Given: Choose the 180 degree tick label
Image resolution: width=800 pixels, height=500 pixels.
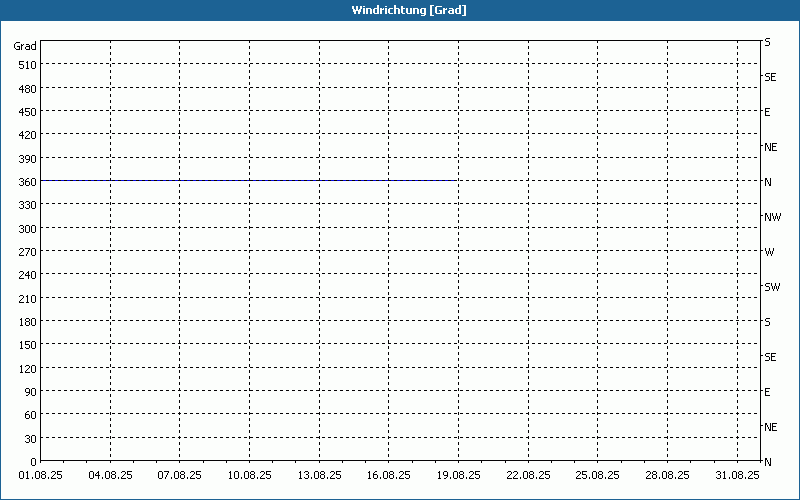Looking at the screenshot, I should click(28, 322).
